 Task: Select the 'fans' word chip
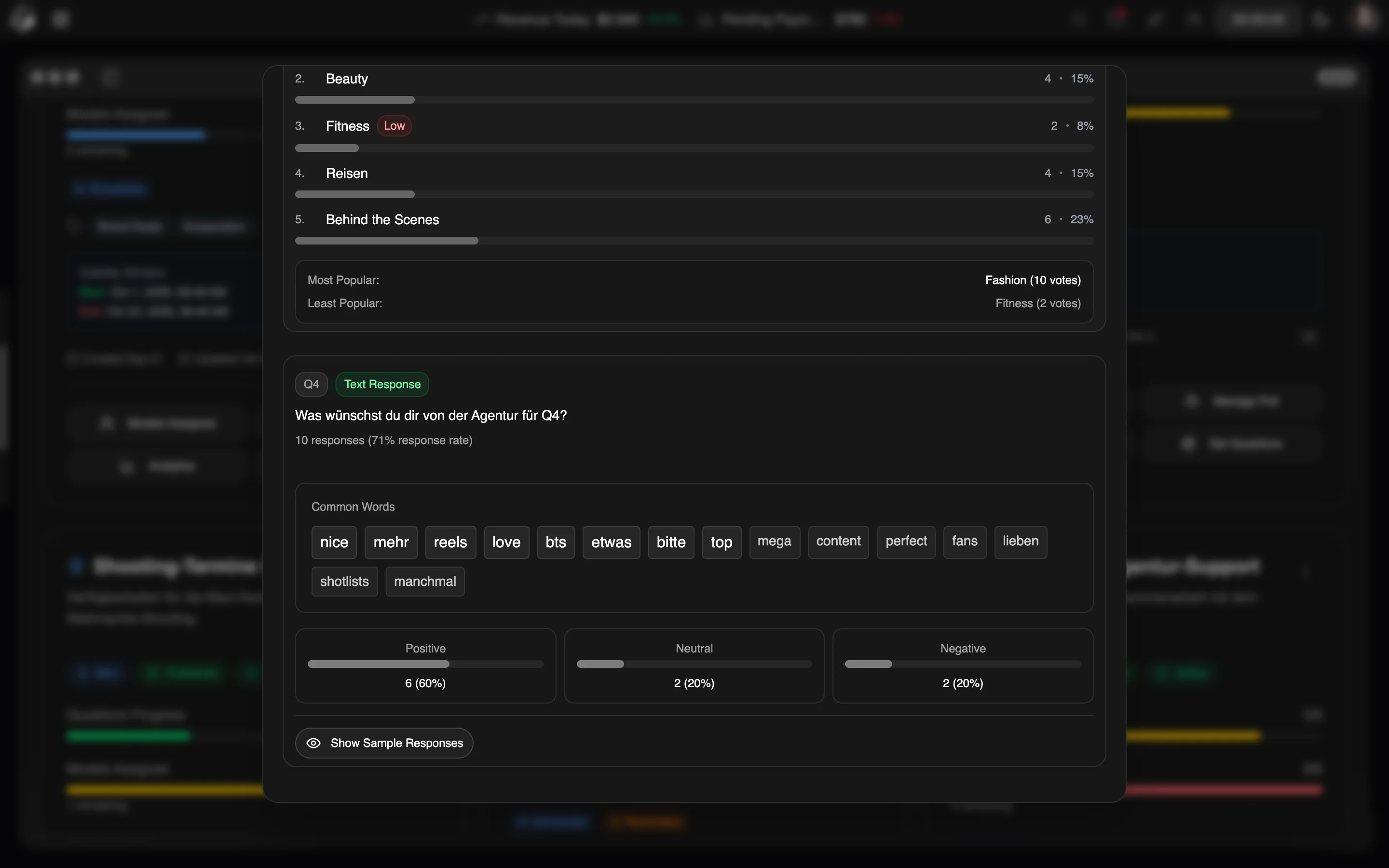[964, 542]
